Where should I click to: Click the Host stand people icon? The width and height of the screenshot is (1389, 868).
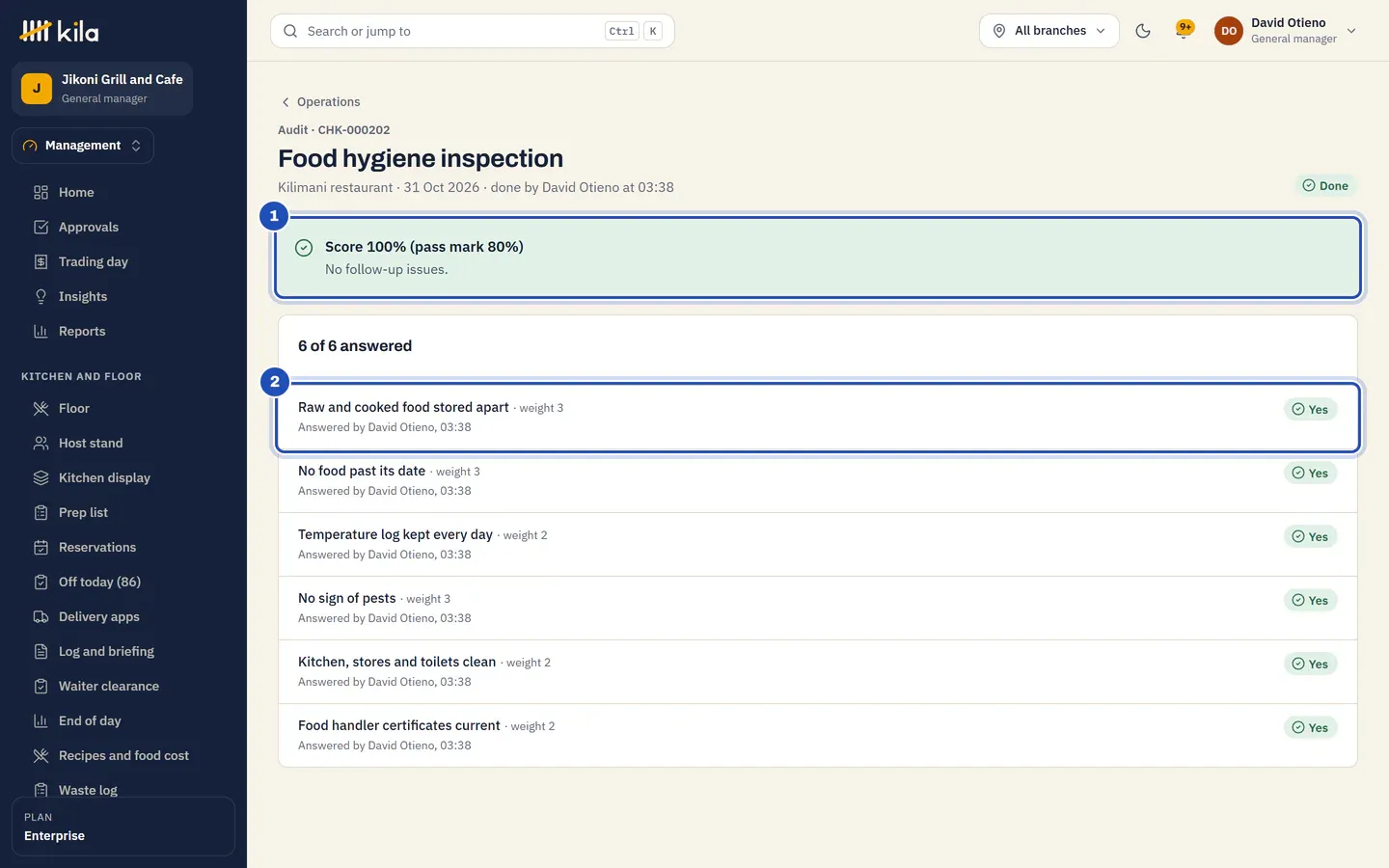[x=41, y=443]
